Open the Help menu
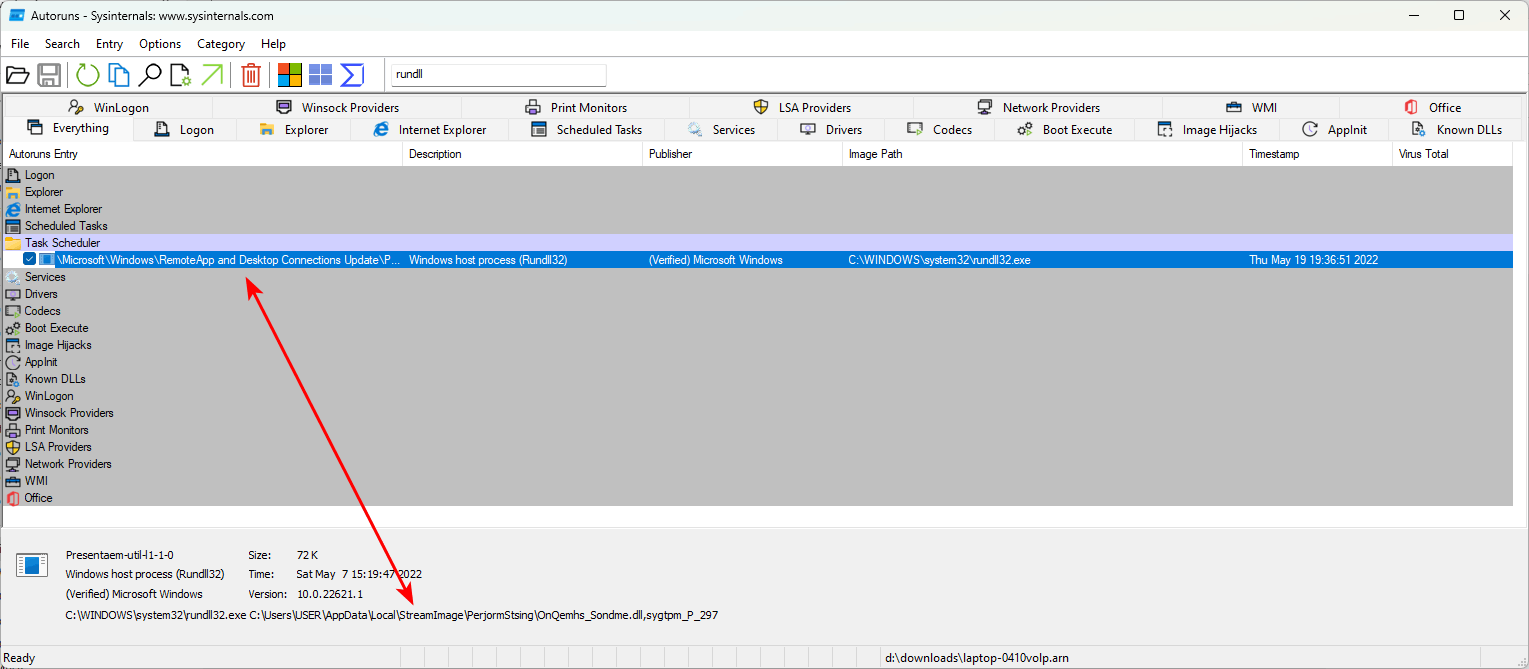Image resolution: width=1529 pixels, height=669 pixels. point(273,44)
